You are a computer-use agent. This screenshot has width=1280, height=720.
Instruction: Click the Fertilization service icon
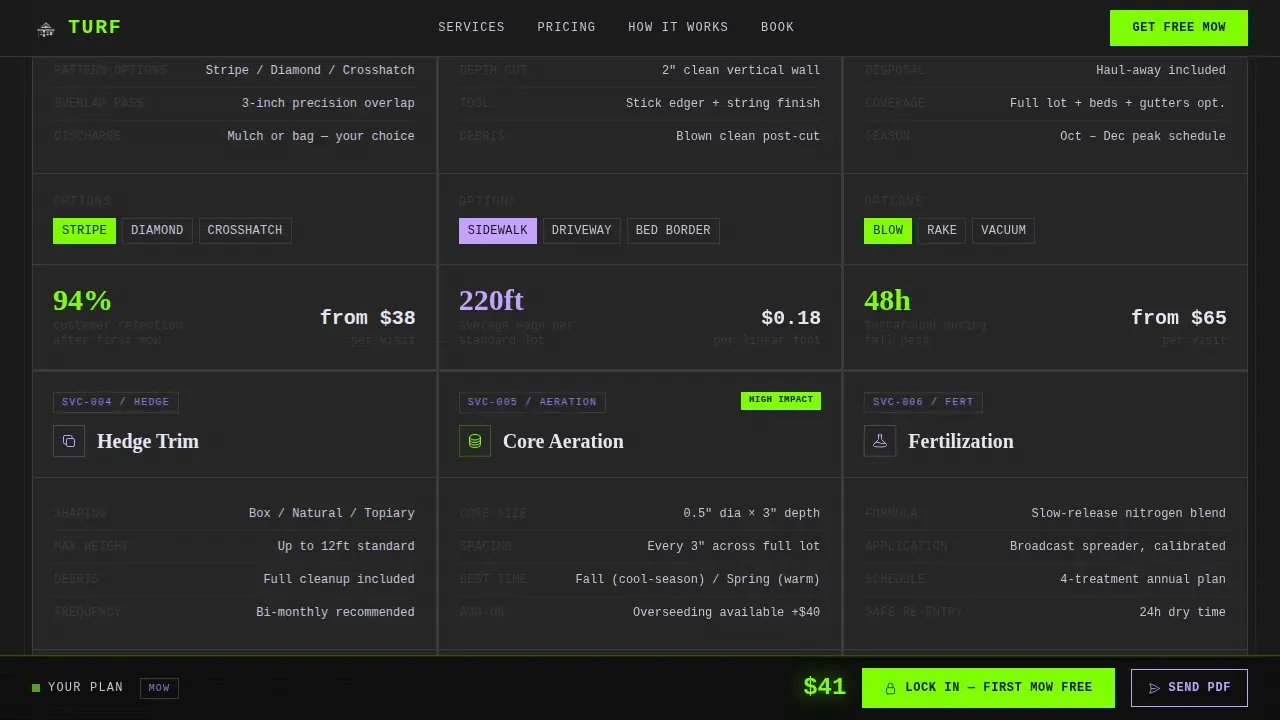(x=880, y=441)
